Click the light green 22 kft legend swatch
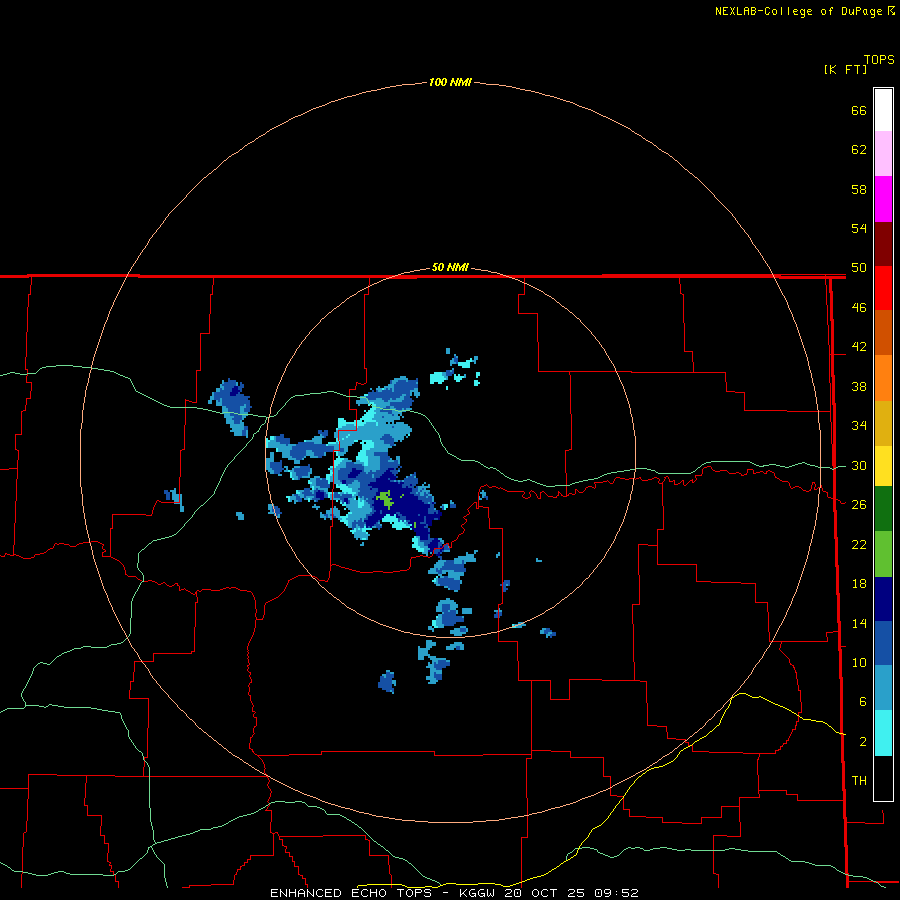This screenshot has width=900, height=900. tap(883, 554)
